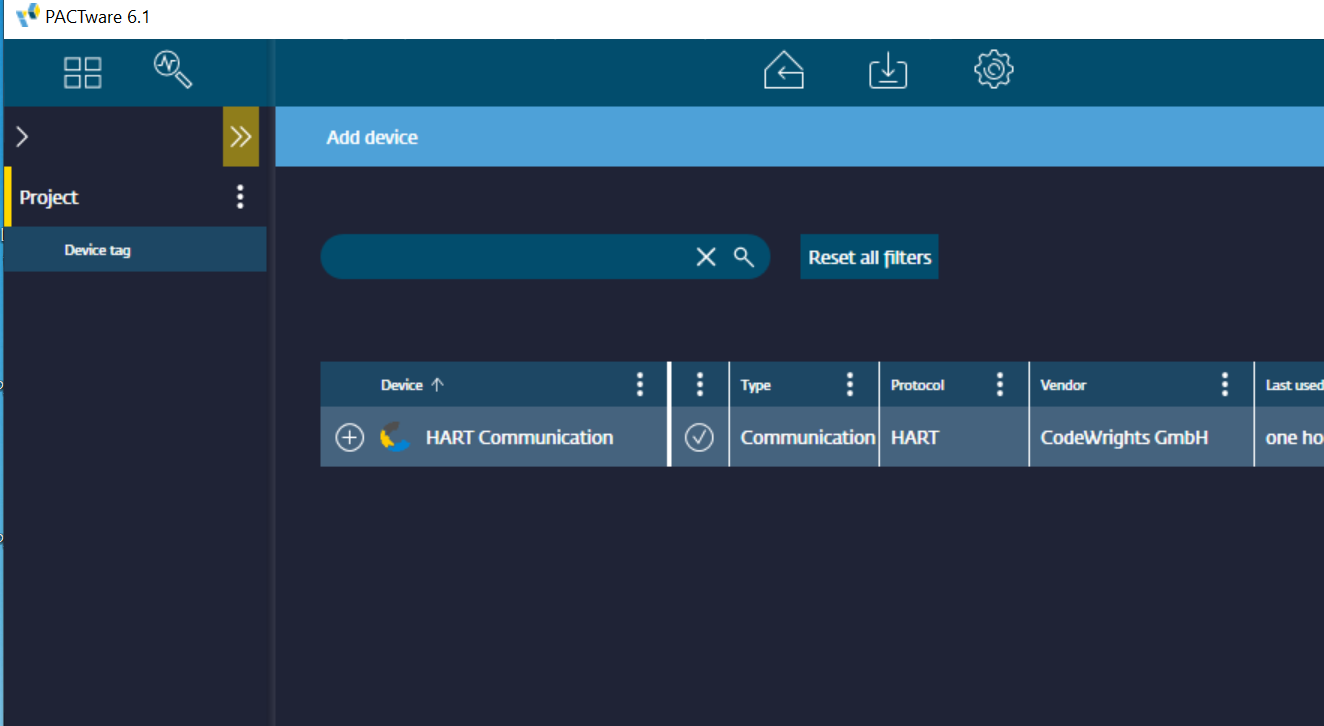Open the settings gear icon

pos(994,69)
